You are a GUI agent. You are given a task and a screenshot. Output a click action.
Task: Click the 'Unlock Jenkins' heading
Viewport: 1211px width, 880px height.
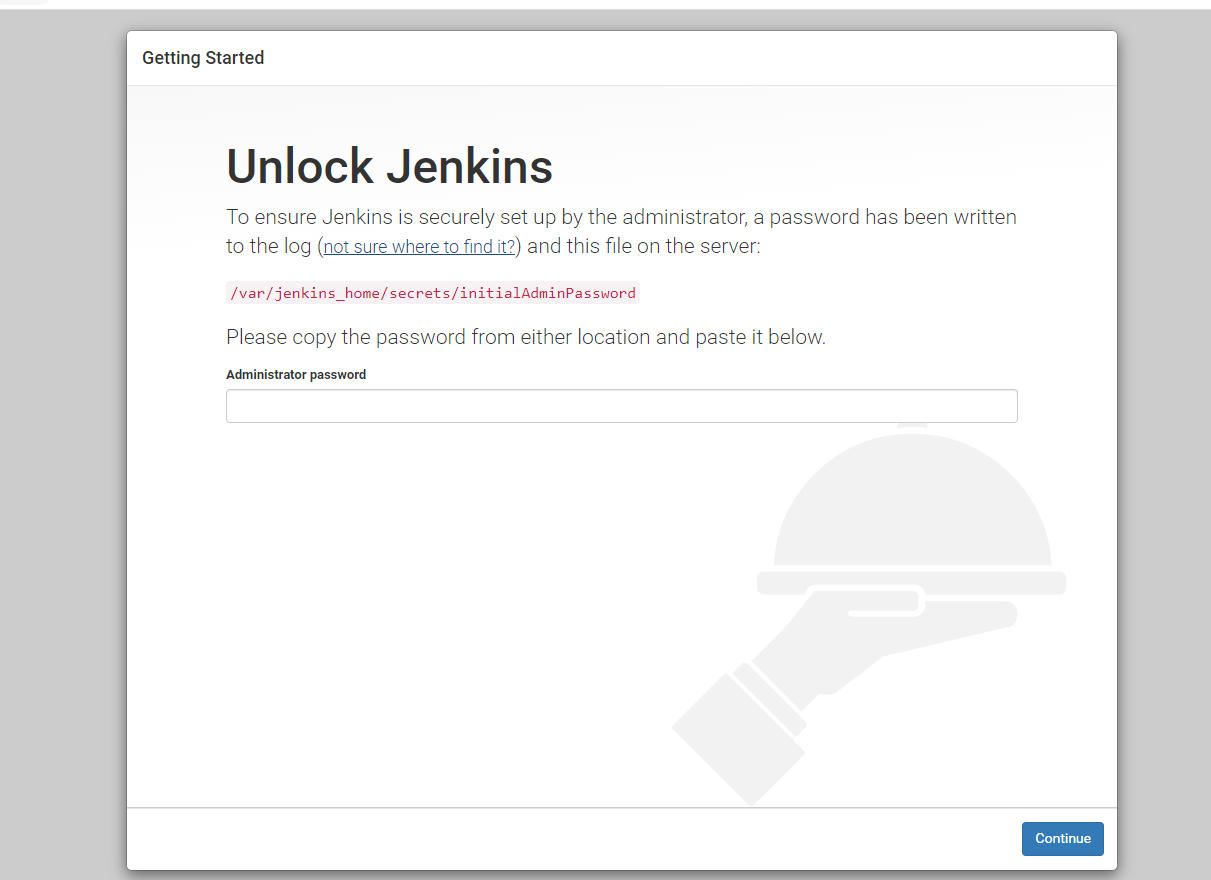coord(389,166)
